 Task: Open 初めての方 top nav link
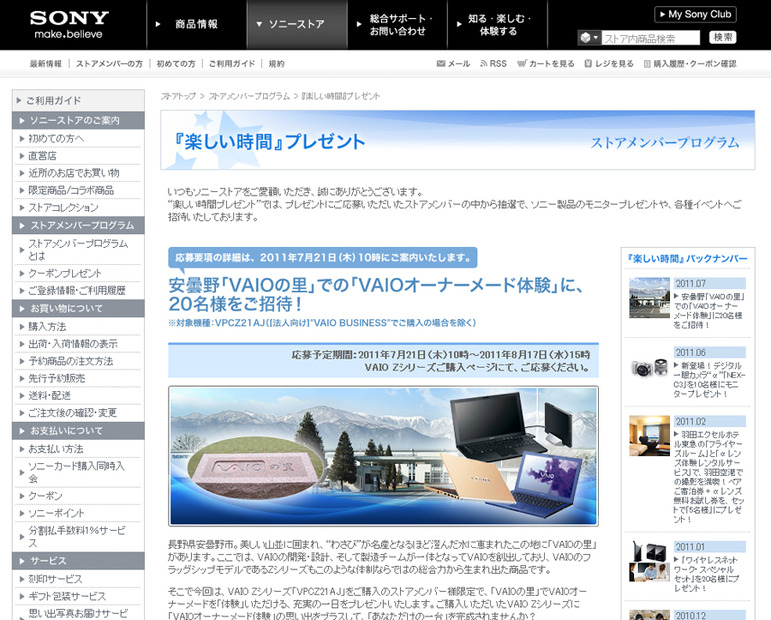point(176,64)
